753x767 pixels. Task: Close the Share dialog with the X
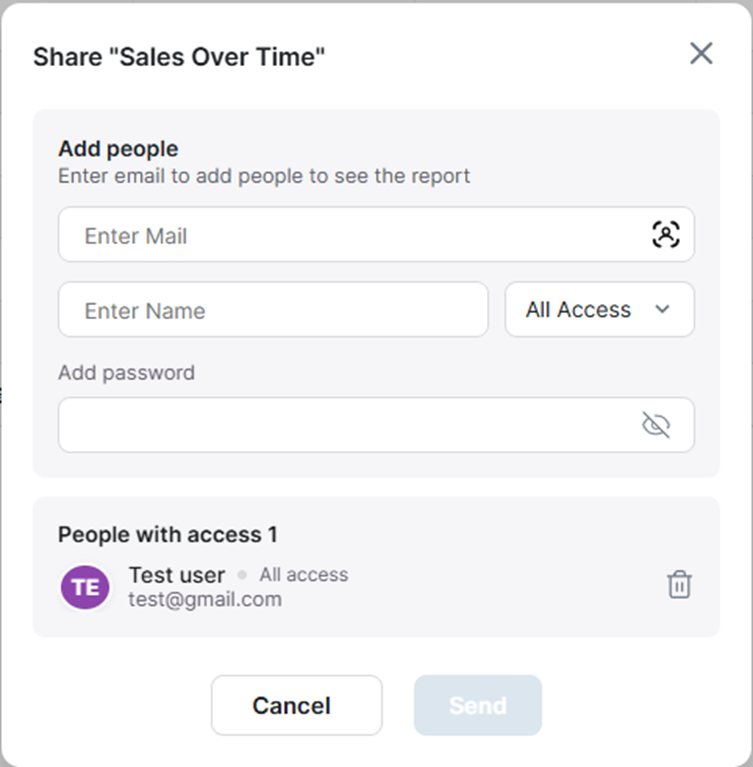[x=701, y=53]
